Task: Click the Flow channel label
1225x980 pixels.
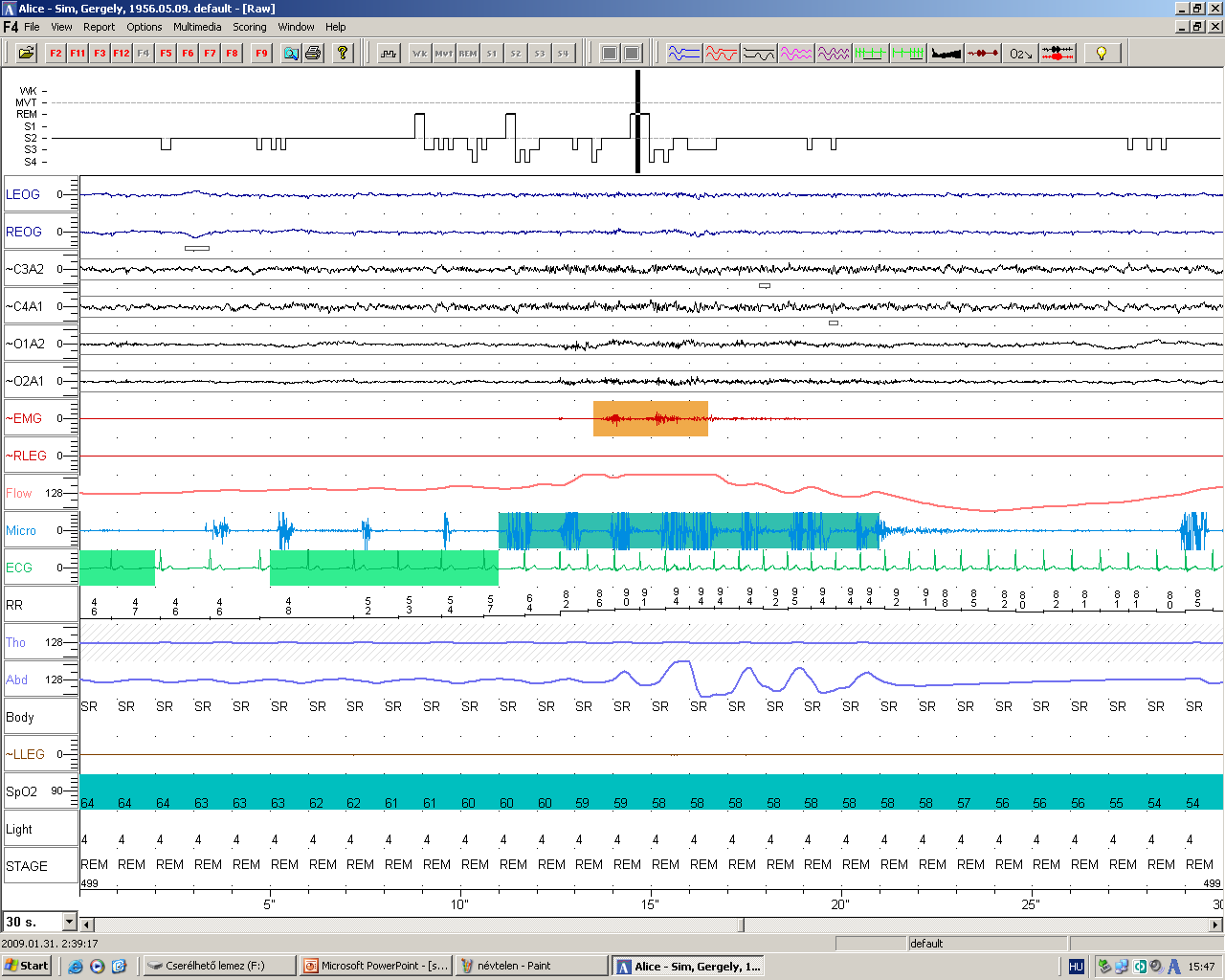Action: tap(18, 493)
